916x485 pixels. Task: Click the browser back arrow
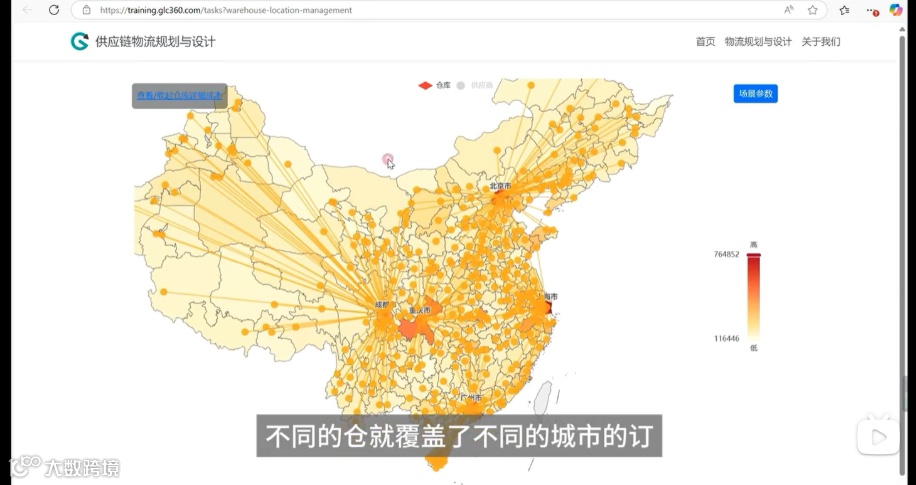click(x=27, y=10)
